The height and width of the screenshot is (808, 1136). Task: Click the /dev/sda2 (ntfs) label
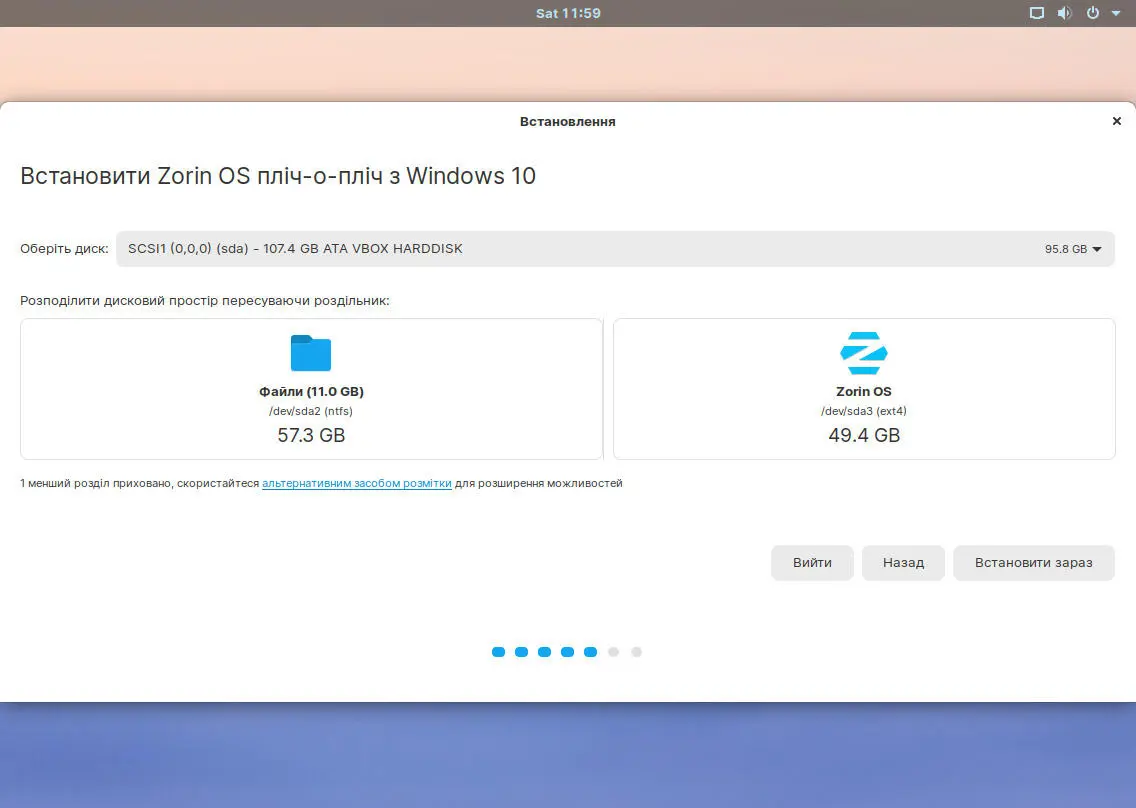(311, 411)
